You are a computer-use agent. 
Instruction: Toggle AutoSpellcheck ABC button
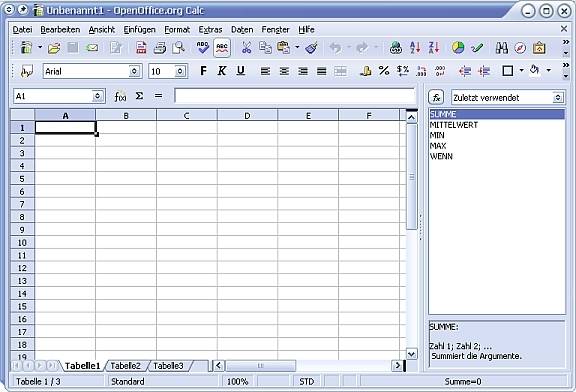222,48
